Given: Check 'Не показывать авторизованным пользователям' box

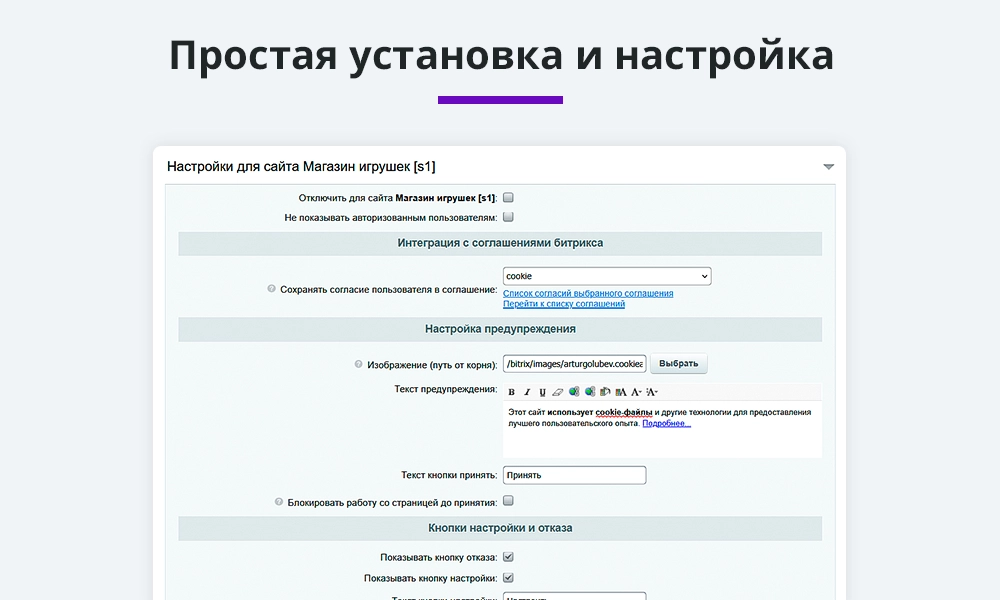Looking at the screenshot, I should point(508,217).
